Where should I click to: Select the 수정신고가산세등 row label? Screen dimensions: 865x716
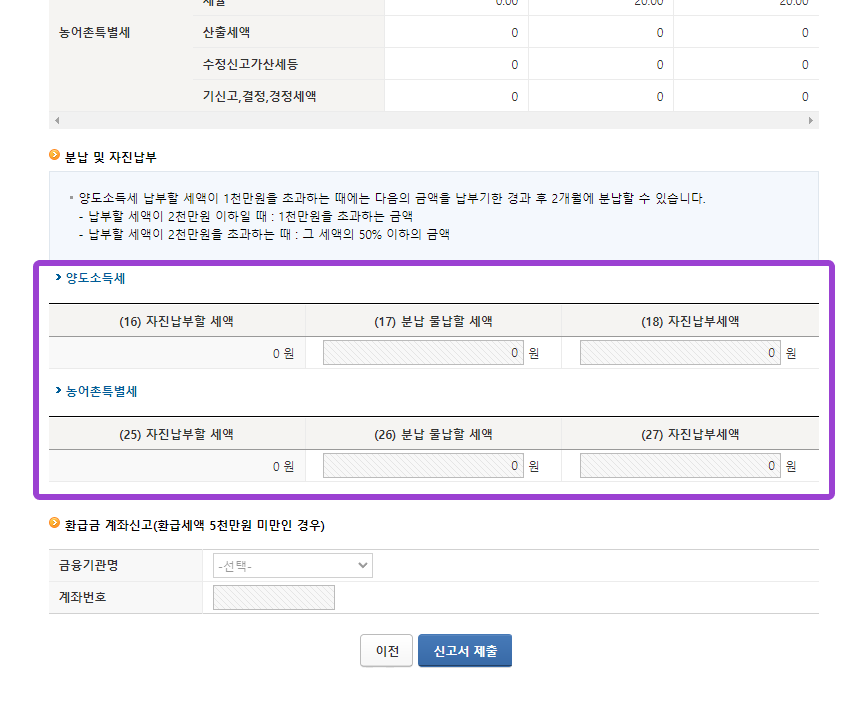[x=250, y=64]
